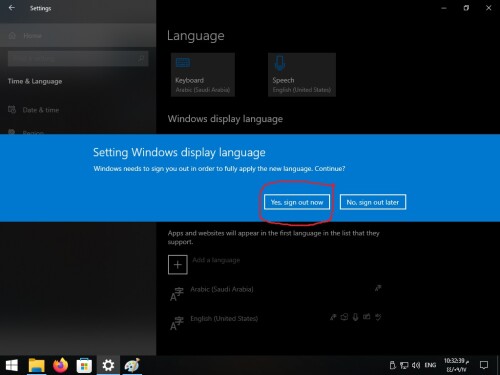Image resolution: width=500 pixels, height=375 pixels.
Task: Restore down the Settings window
Action: (466, 8)
